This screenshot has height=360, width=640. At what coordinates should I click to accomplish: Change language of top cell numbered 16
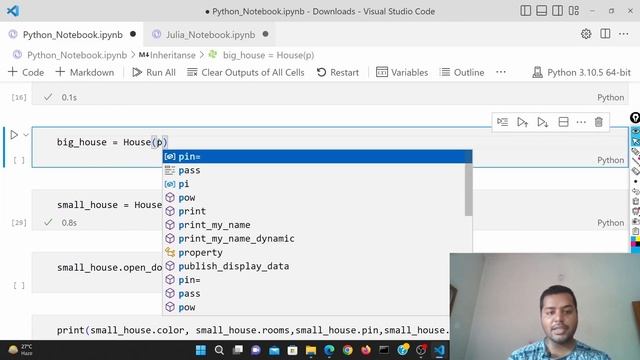[610, 97]
